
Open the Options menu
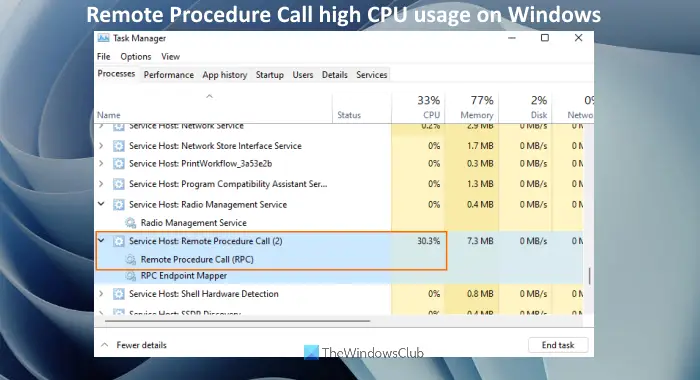pos(136,57)
